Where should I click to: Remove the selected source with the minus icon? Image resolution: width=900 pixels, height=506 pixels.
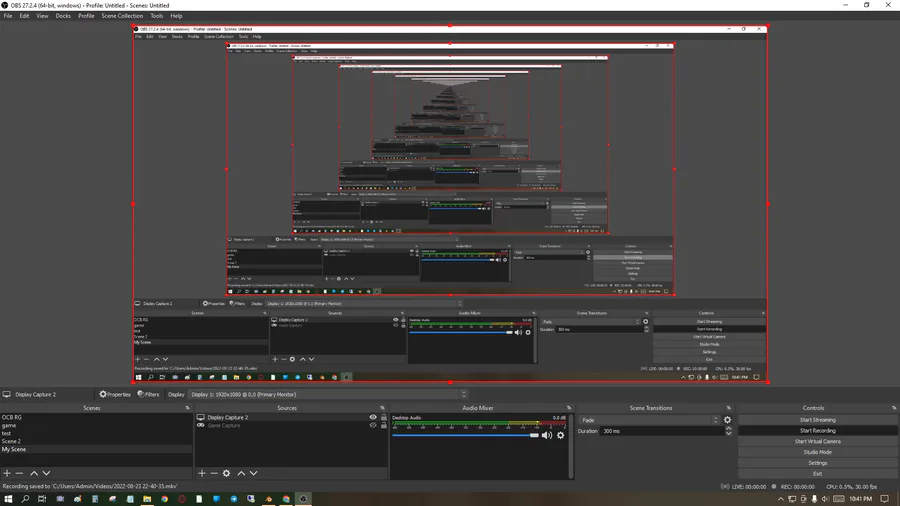point(214,473)
